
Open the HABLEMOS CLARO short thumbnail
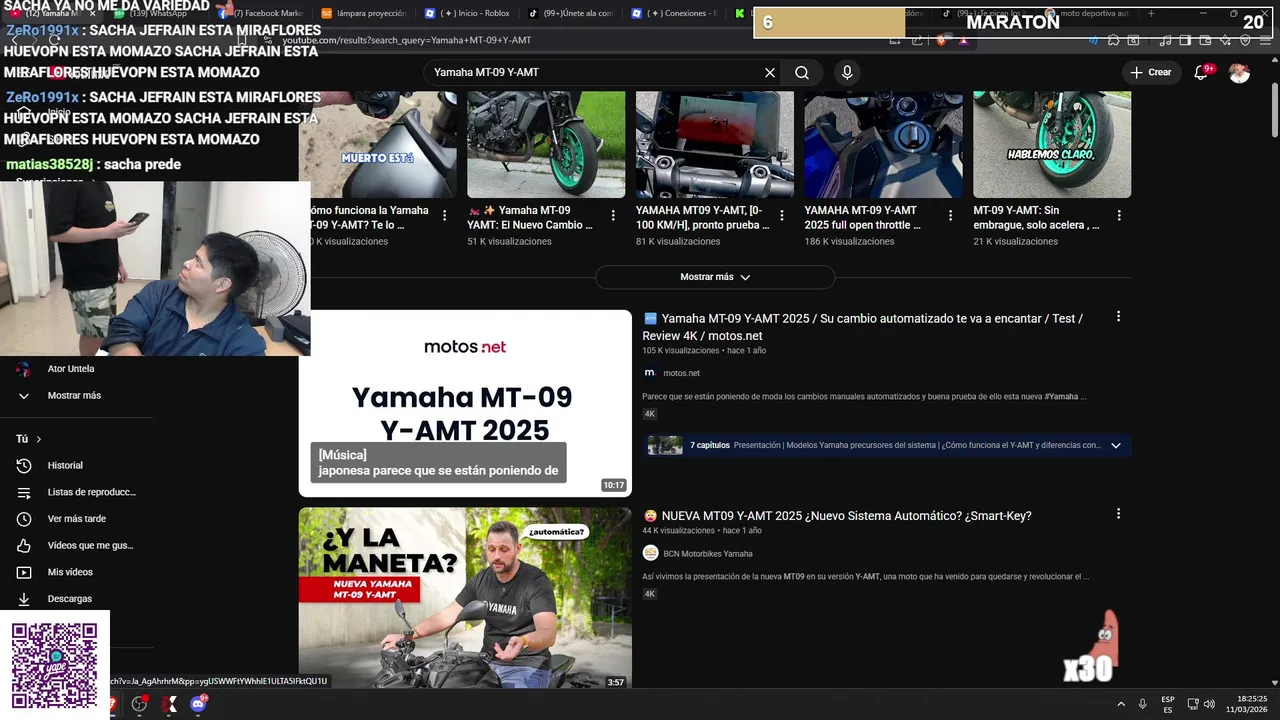coord(1052,145)
